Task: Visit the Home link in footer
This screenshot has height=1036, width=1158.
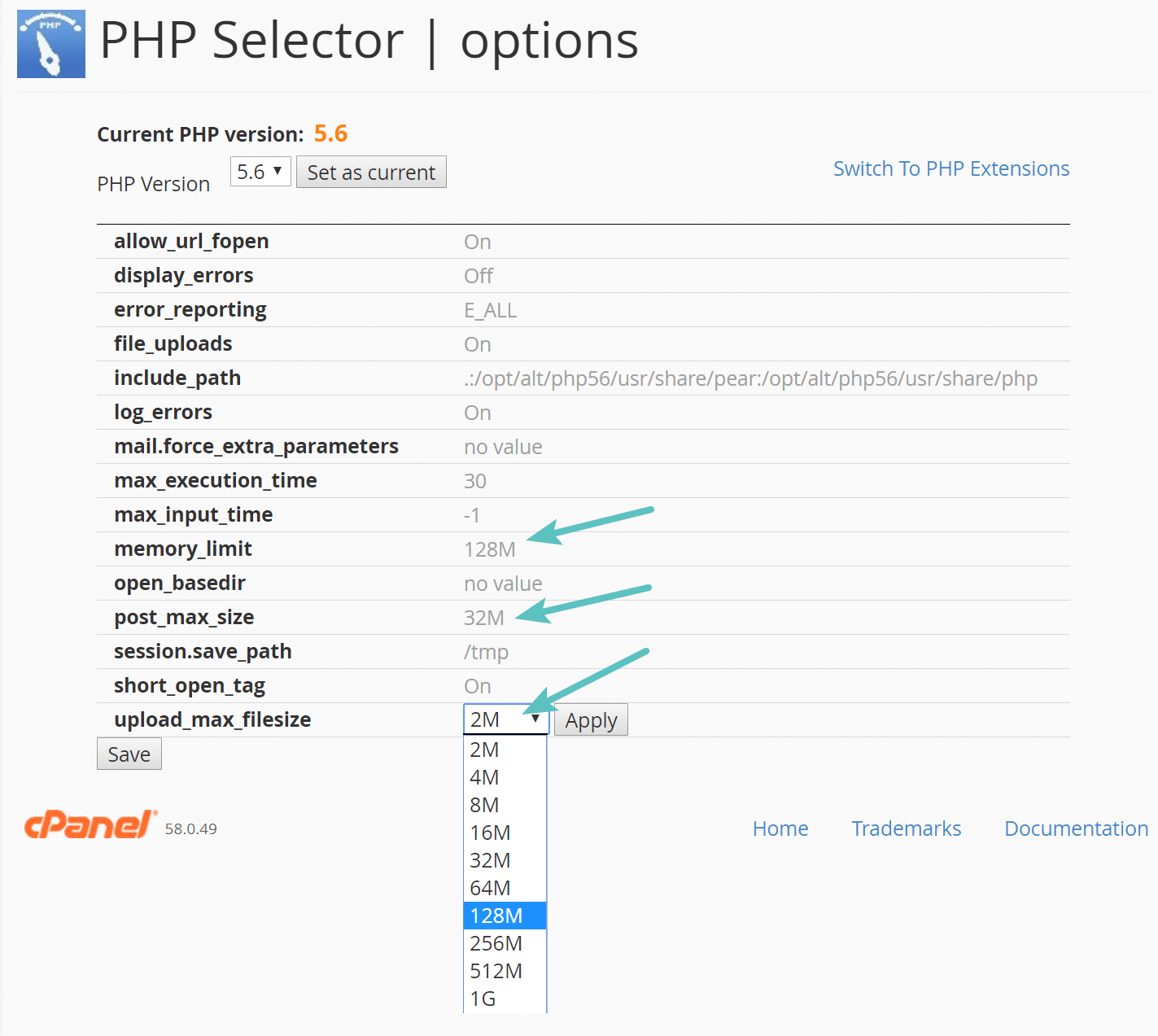Action: (x=780, y=828)
